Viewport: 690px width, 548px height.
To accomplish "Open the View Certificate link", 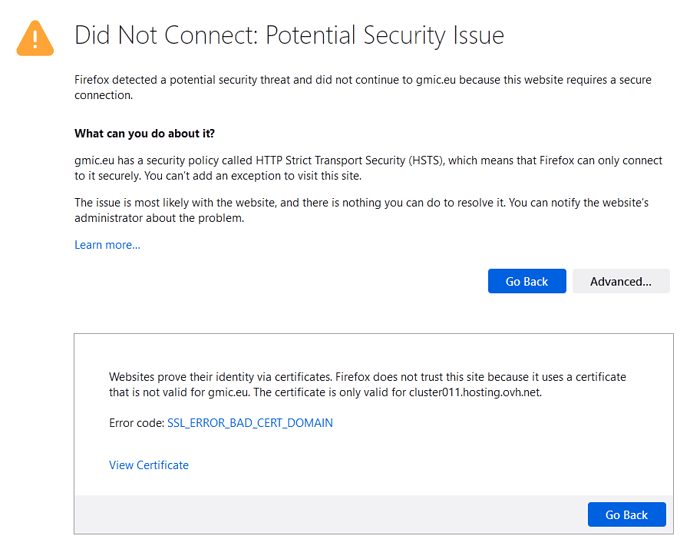I will (x=148, y=465).
